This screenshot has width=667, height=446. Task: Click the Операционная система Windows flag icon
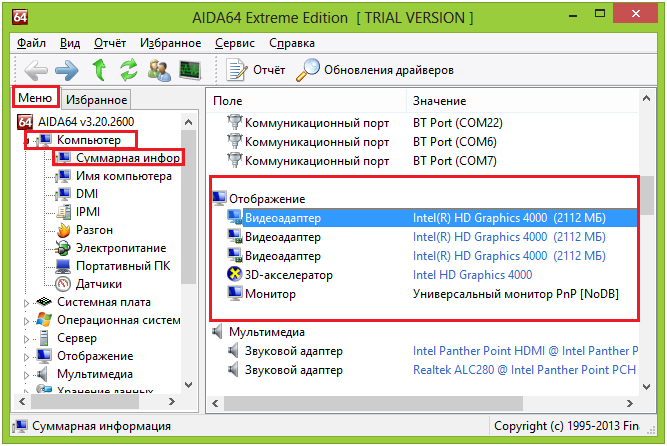coord(44,320)
